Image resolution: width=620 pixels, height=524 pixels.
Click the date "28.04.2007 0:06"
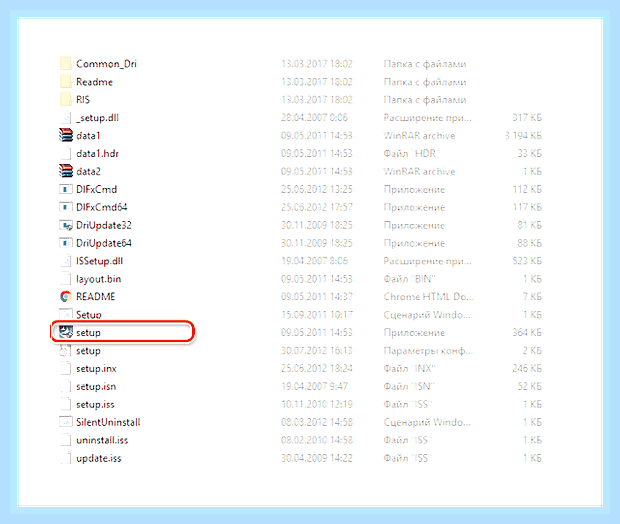point(314,117)
